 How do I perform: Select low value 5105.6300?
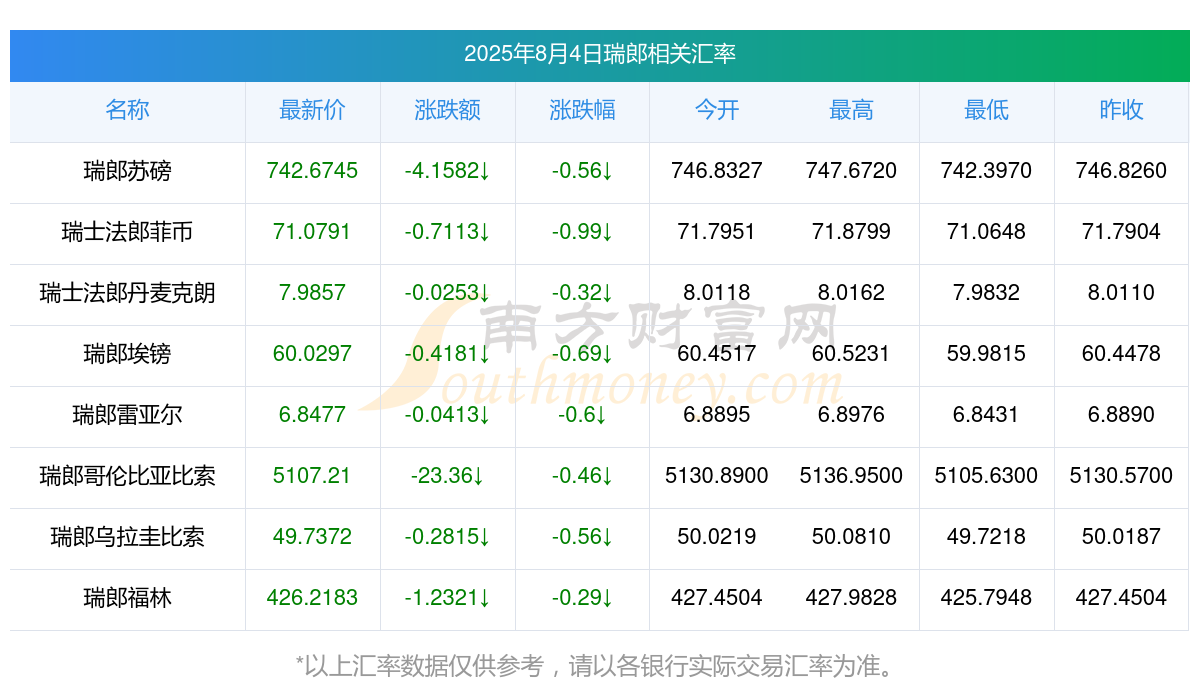click(986, 475)
